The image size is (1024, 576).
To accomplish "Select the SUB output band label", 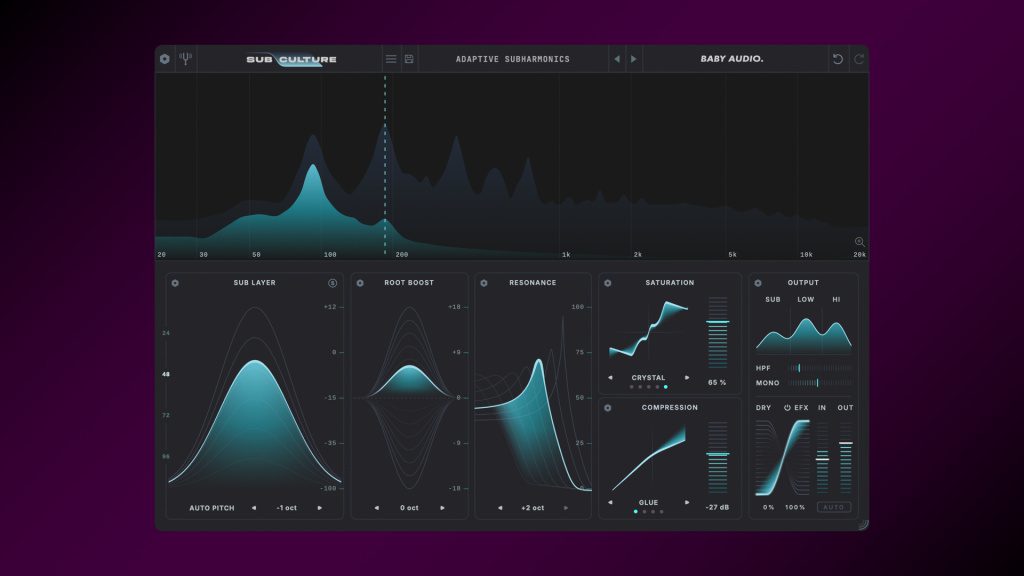I will click(773, 299).
